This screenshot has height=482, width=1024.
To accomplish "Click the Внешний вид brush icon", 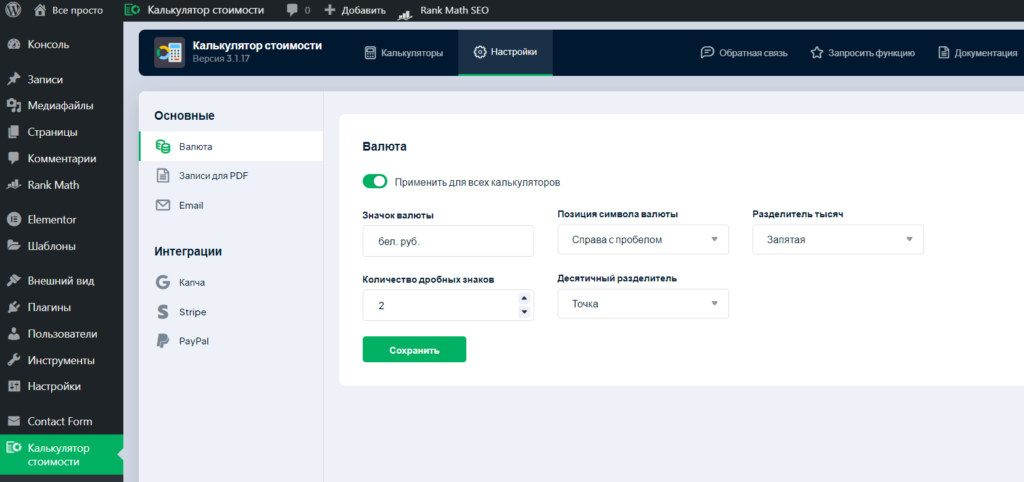I will tap(13, 281).
